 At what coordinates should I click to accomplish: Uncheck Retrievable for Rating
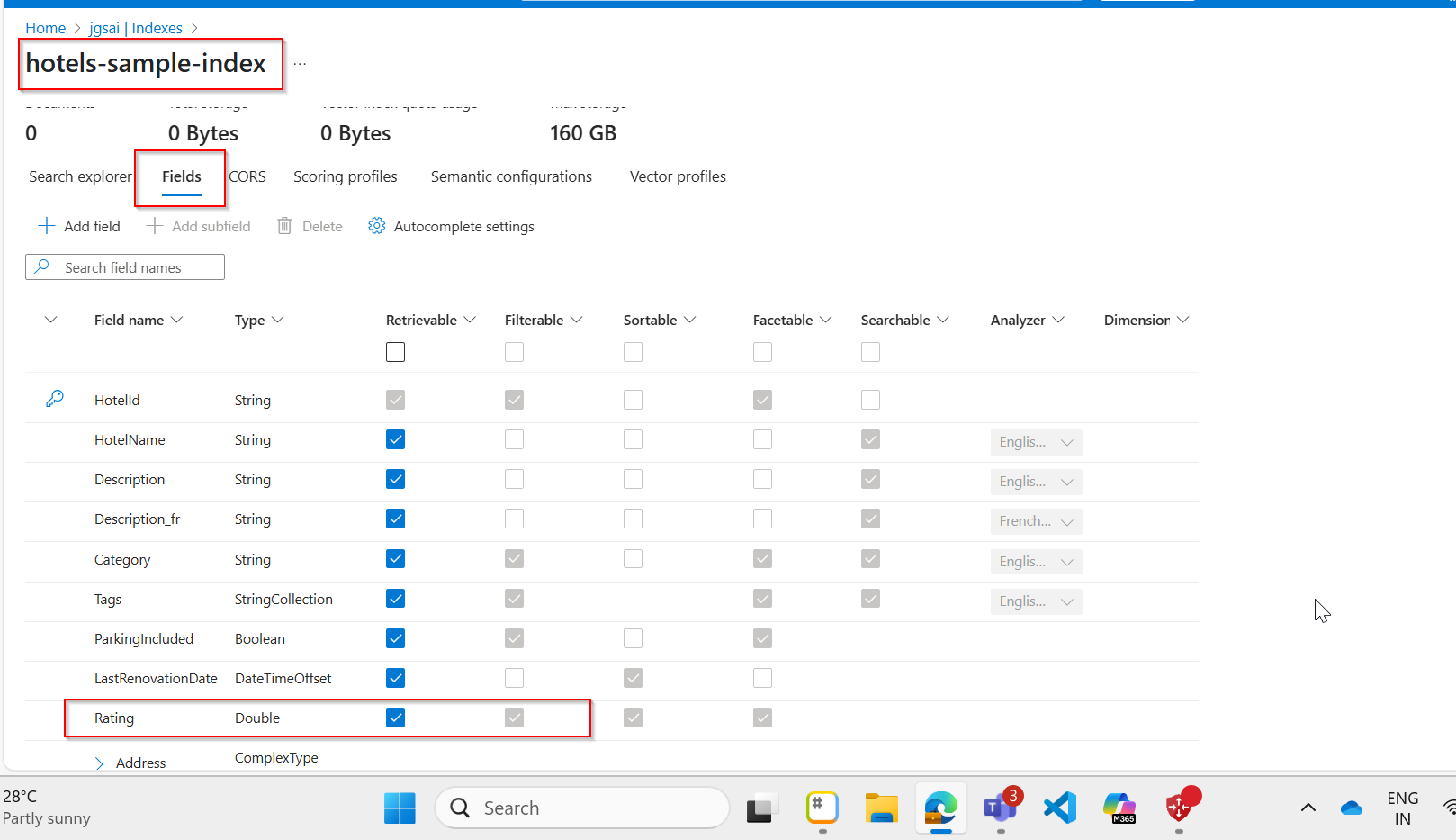point(395,718)
